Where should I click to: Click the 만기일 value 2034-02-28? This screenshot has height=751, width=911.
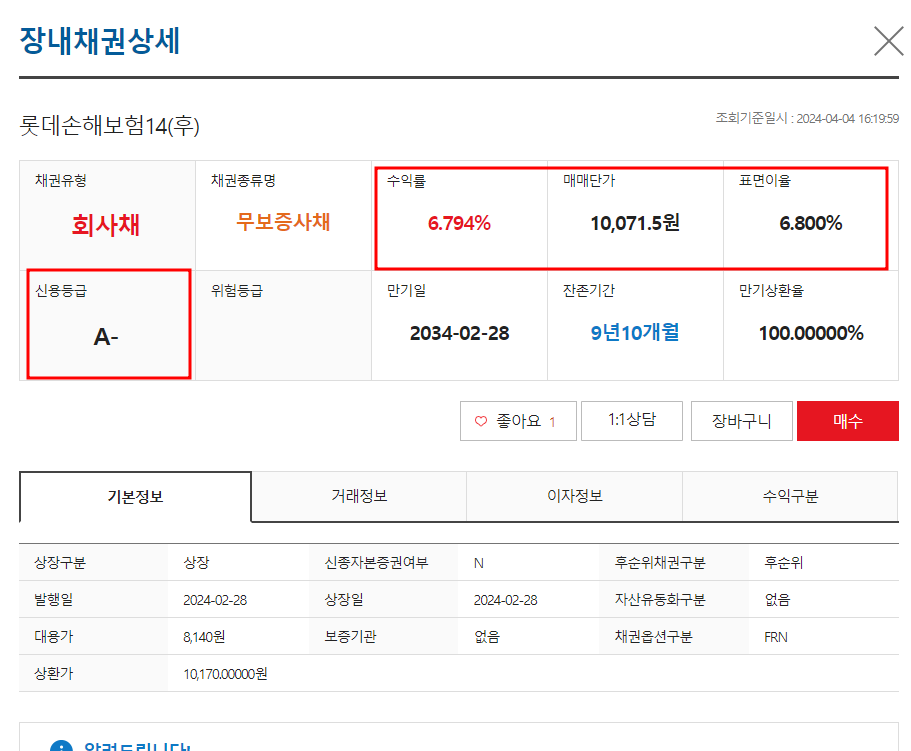click(459, 333)
